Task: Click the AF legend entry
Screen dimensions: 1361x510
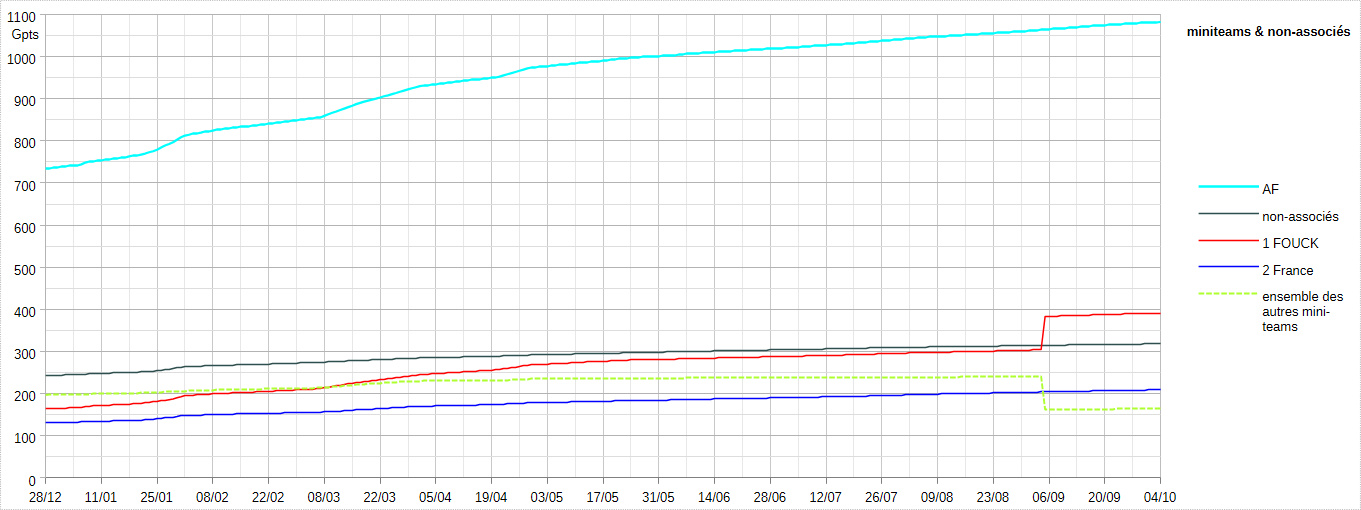Action: (1271, 188)
